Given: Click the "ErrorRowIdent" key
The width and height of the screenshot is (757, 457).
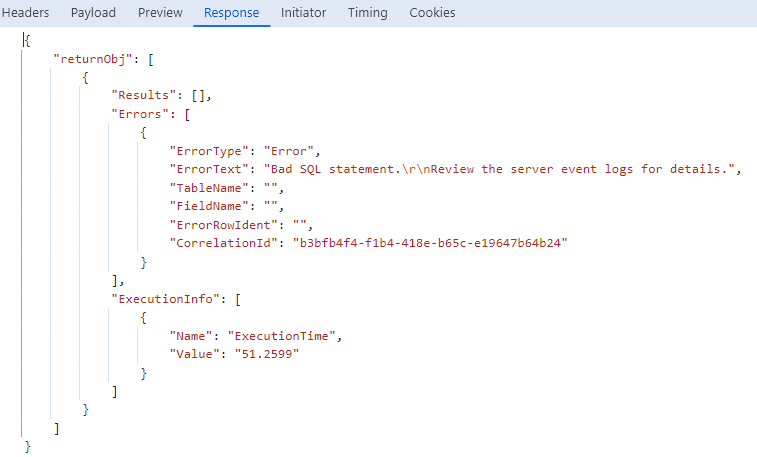Looking at the screenshot, I should click(223, 225).
